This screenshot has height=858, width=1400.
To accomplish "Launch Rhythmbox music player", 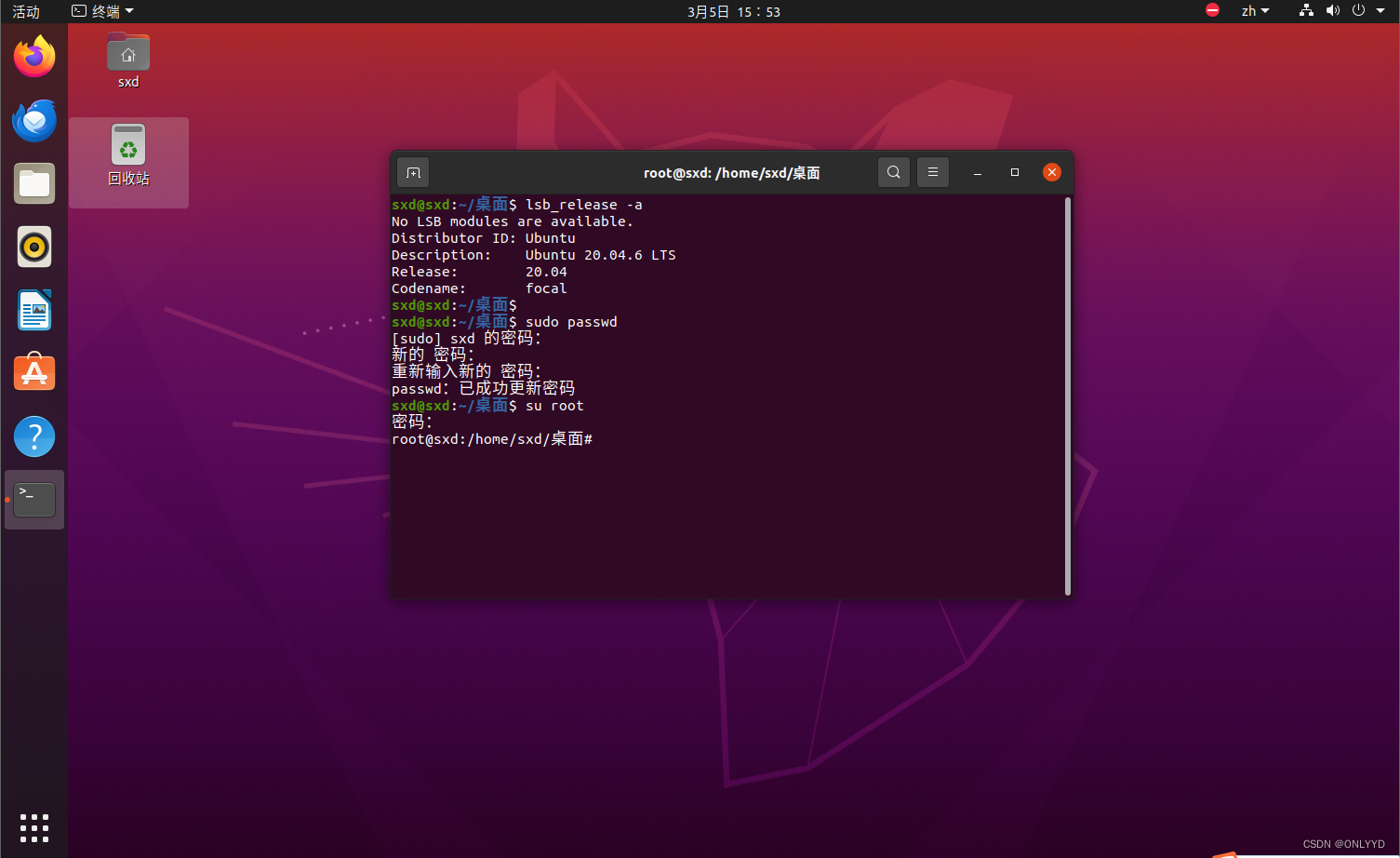I will (34, 248).
